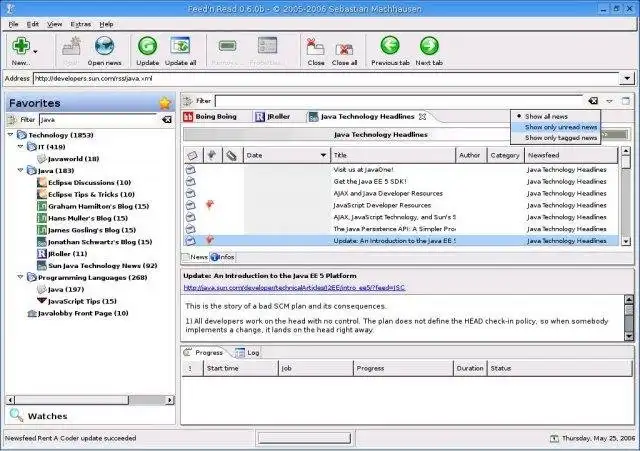Click the greyed Properties toolbar icon
This screenshot has width=640, height=451.
coord(267,46)
